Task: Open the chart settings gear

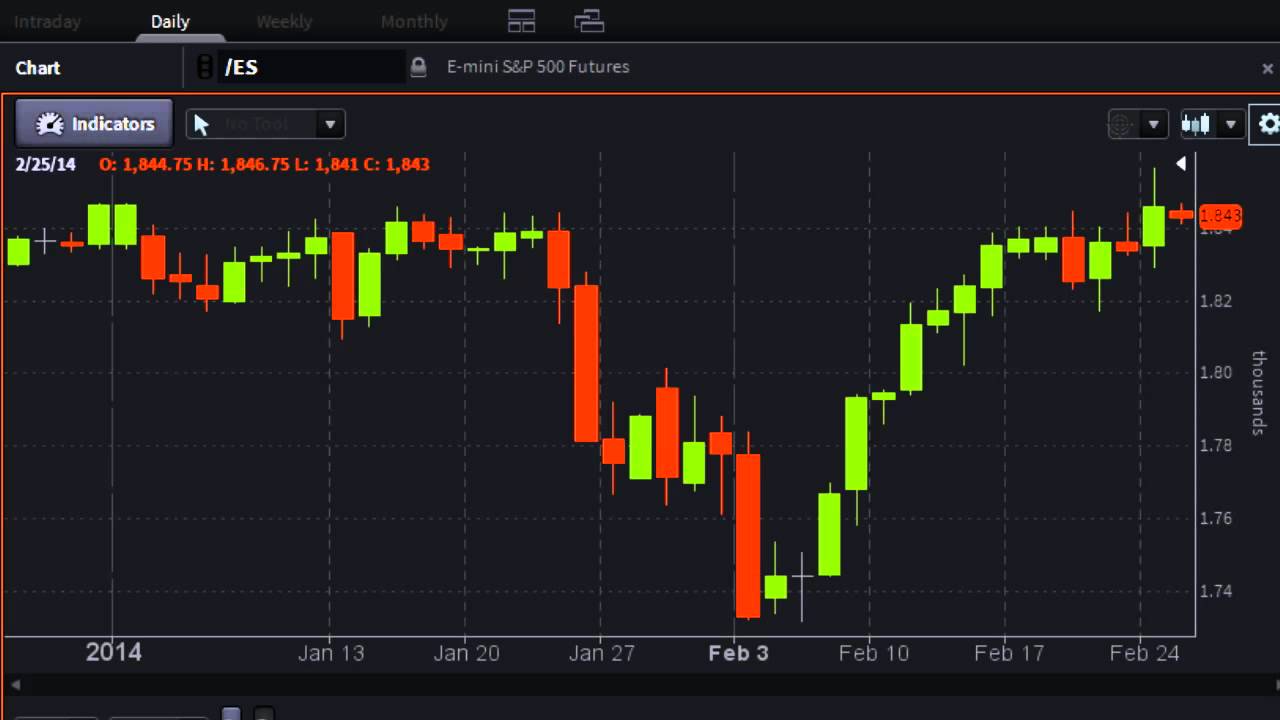Action: (1268, 124)
